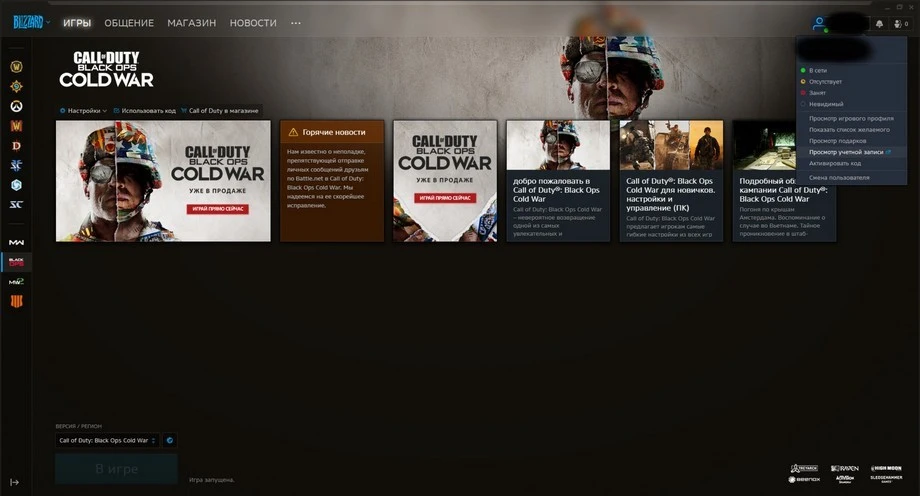Select the Hearthstone game icon
Viewport: 920px width, 496px height.
(x=16, y=86)
